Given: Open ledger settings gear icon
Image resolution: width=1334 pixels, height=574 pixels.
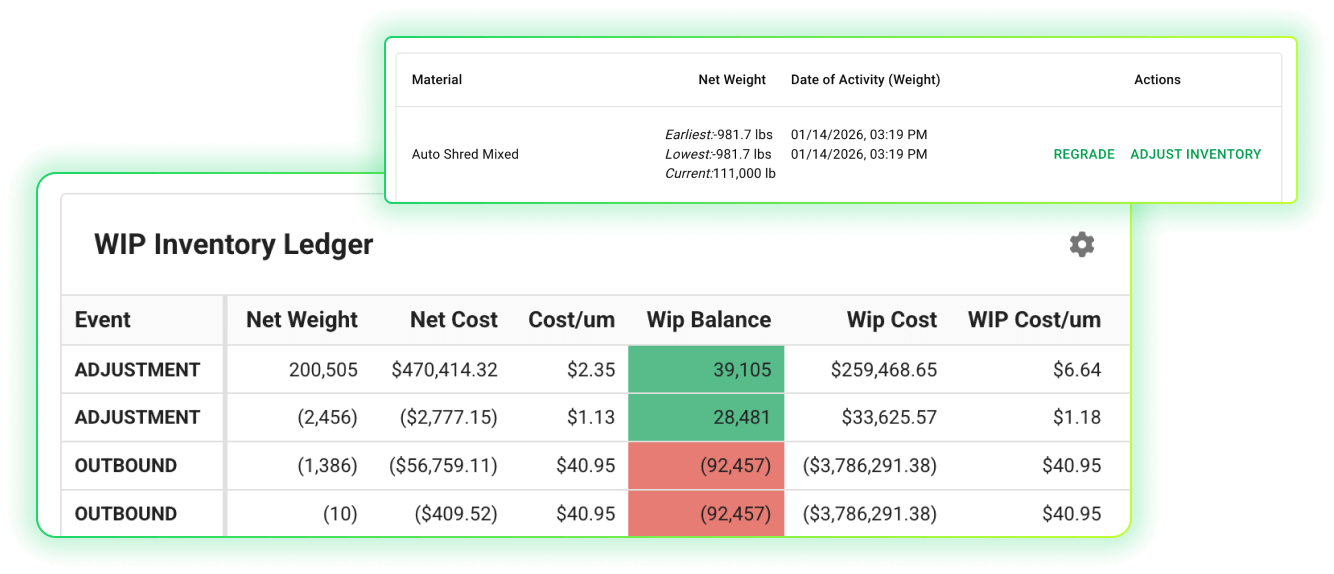Looking at the screenshot, I should click(x=1081, y=245).
